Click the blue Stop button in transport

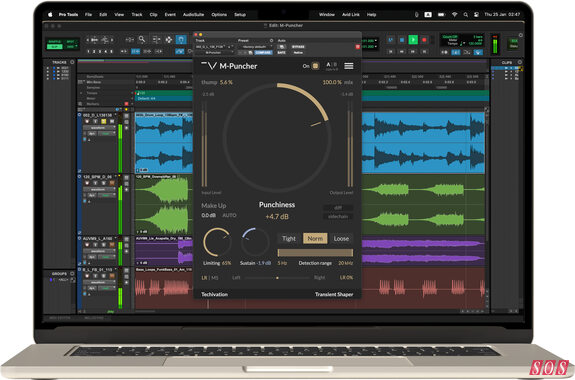[402, 40]
